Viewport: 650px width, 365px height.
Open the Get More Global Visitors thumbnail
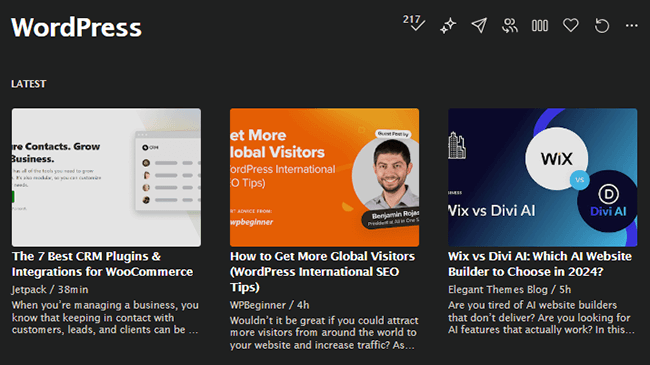tap(325, 178)
